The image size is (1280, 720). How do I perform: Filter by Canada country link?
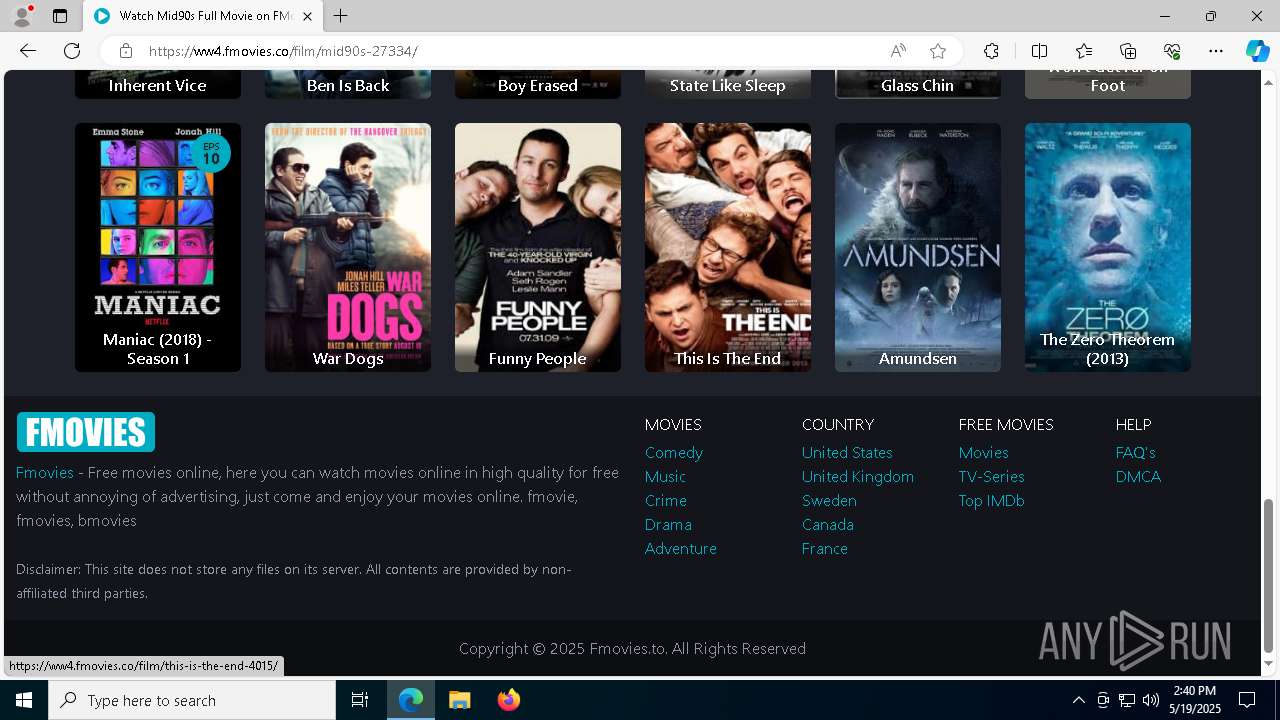click(x=828, y=524)
